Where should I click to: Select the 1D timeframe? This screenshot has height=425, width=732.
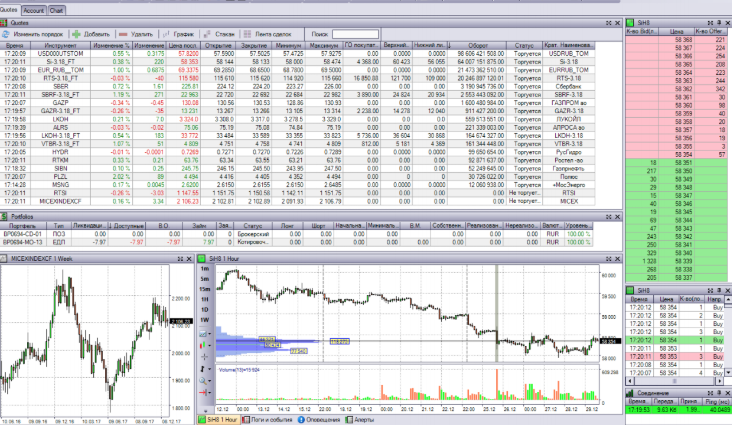(x=204, y=310)
